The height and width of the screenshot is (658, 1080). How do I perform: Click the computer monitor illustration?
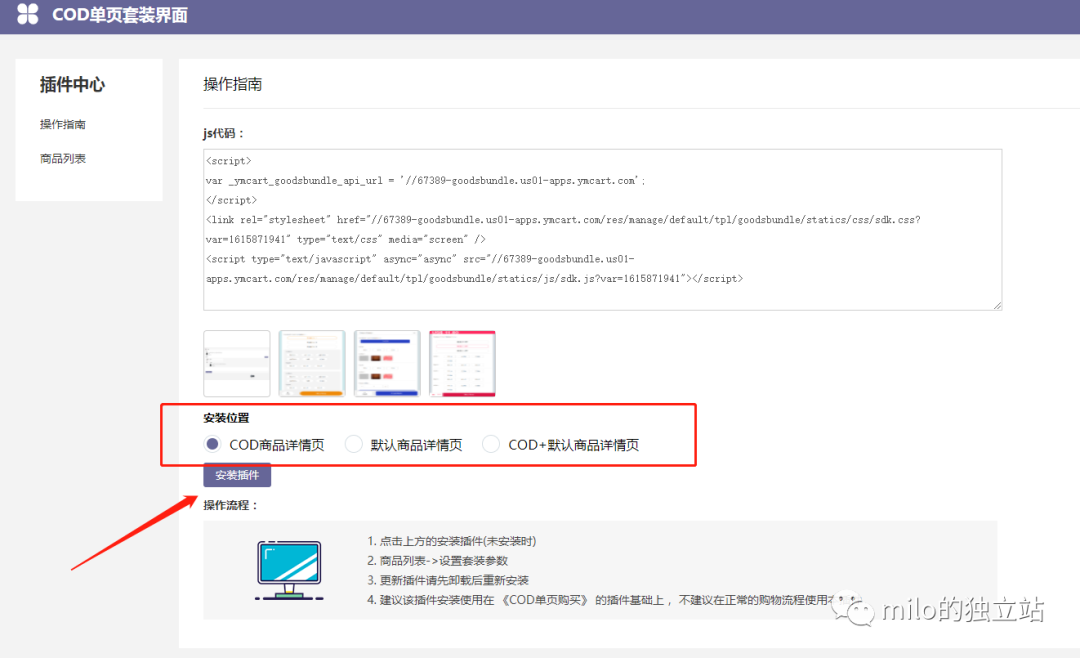(289, 570)
